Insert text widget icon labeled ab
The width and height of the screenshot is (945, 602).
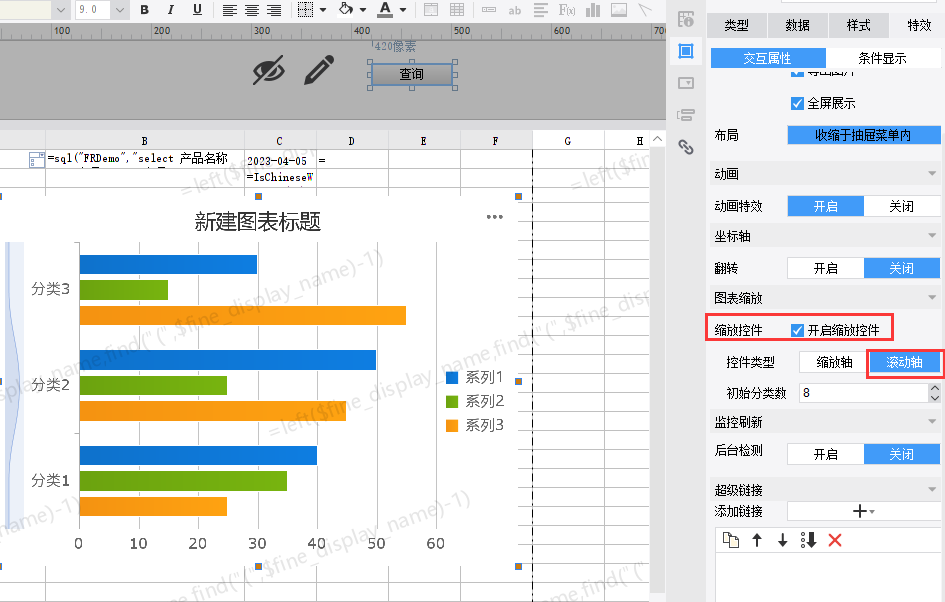(x=515, y=10)
